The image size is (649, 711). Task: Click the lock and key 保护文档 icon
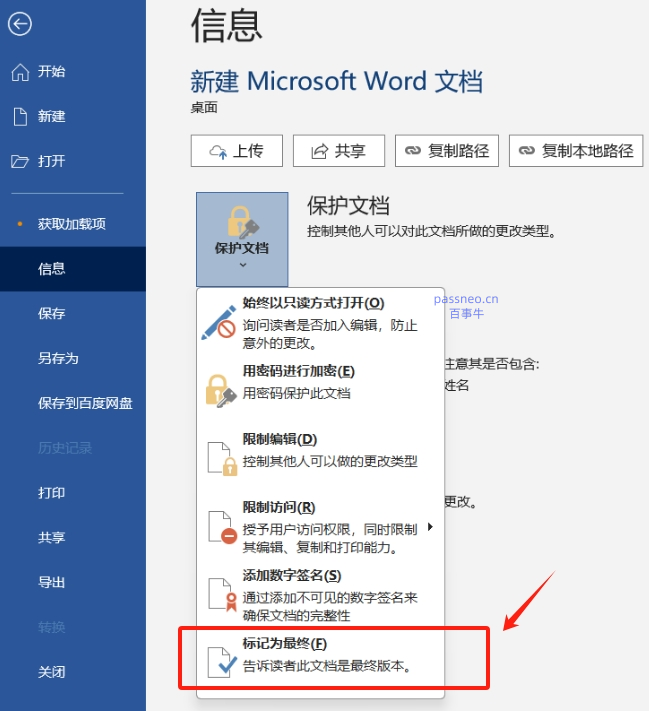242,222
